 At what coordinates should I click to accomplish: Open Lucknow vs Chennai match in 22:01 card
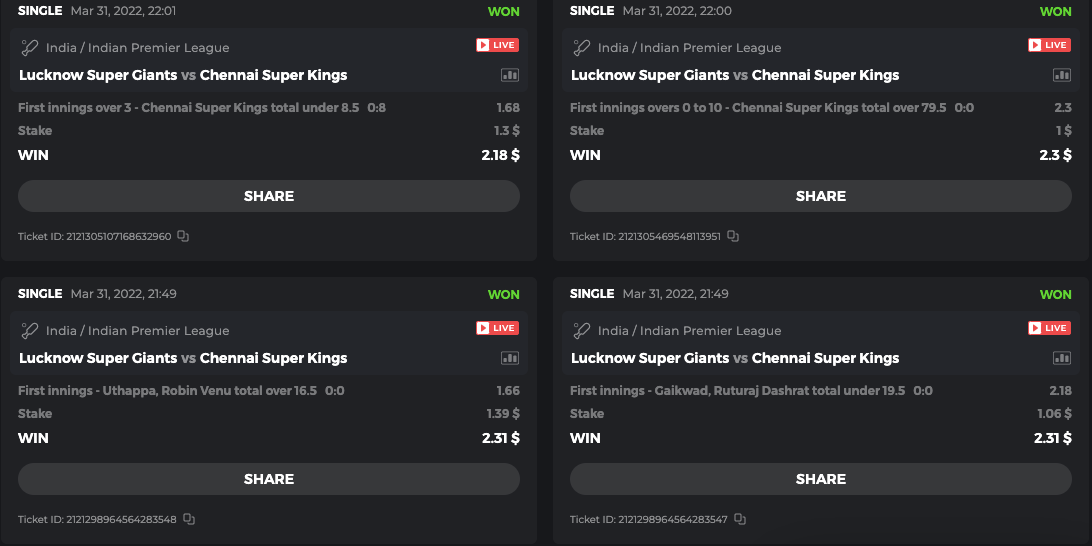(x=183, y=75)
